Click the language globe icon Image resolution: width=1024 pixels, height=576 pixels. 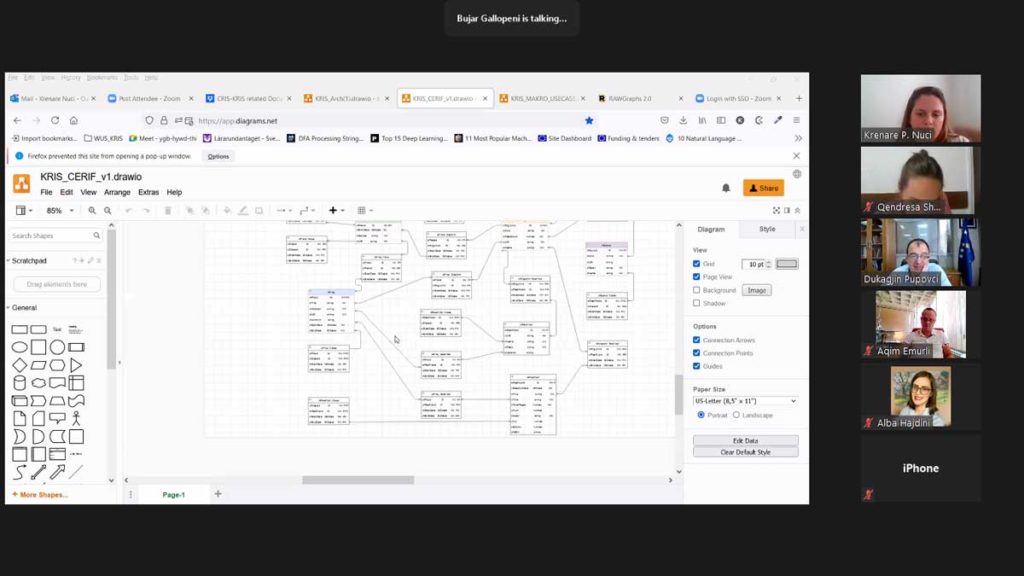[797, 174]
